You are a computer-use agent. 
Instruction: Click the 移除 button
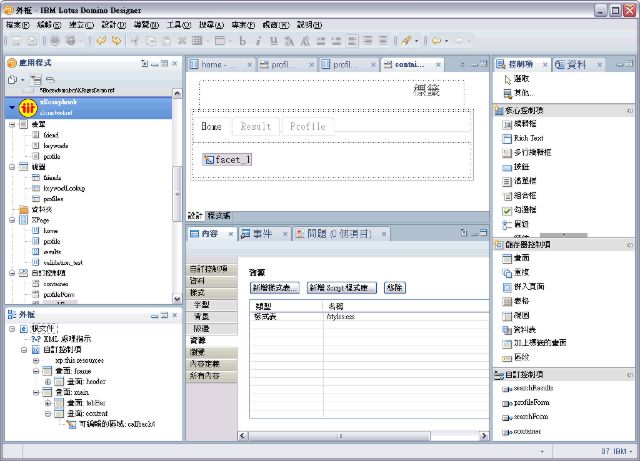(394, 287)
